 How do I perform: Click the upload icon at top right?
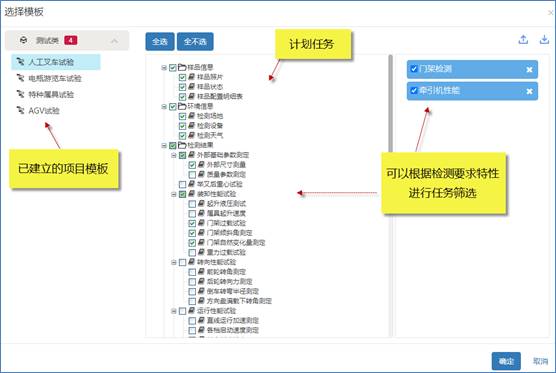tap(523, 40)
